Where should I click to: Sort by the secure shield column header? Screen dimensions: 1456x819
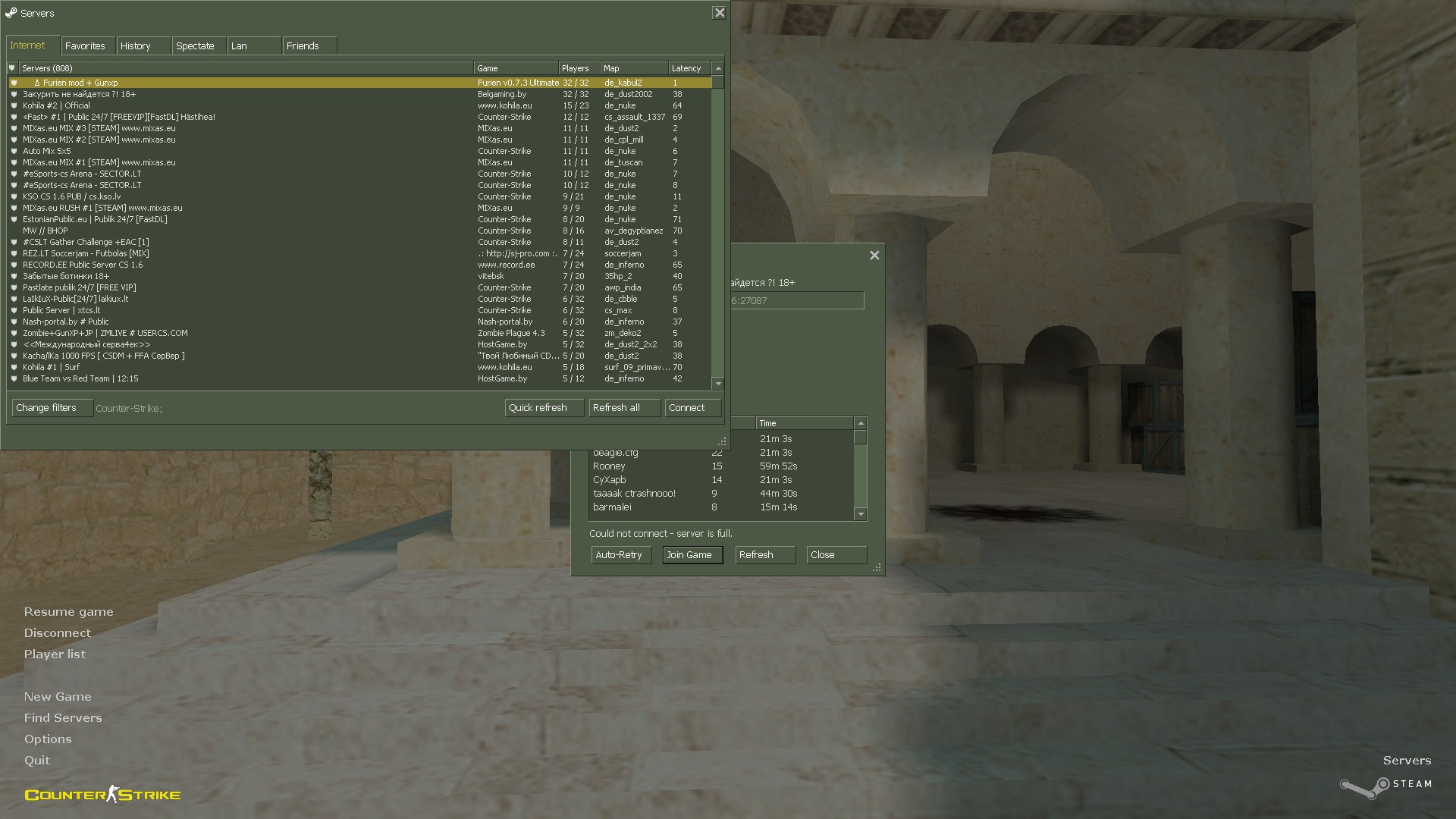point(12,68)
